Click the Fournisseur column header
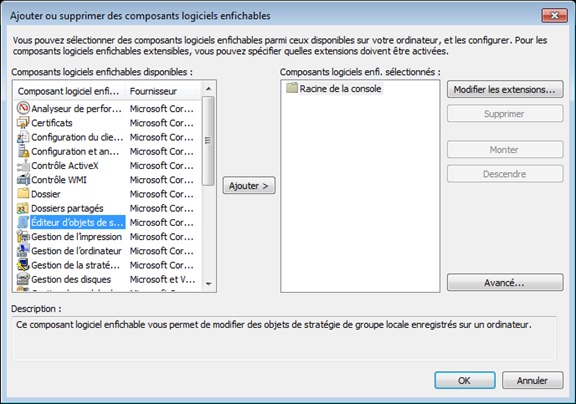The image size is (576, 404). tap(163, 91)
